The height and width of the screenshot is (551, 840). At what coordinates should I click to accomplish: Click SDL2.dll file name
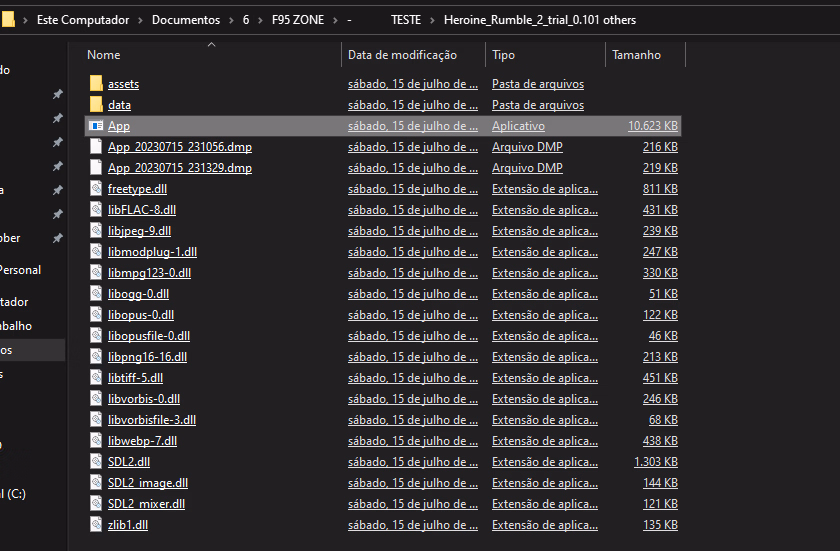click(129, 462)
